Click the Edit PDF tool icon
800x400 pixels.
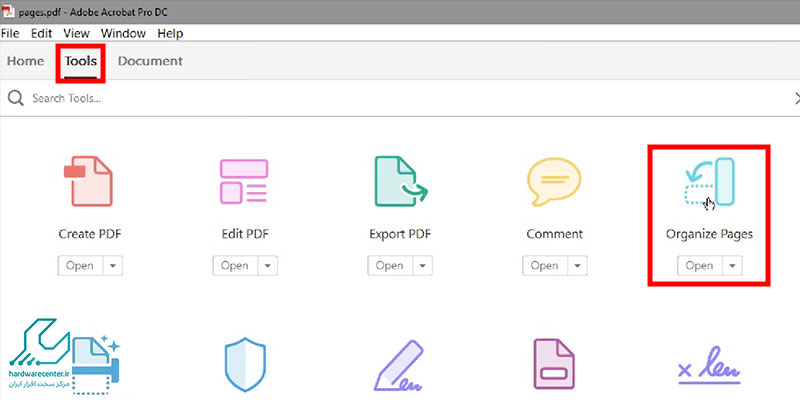[x=244, y=181]
